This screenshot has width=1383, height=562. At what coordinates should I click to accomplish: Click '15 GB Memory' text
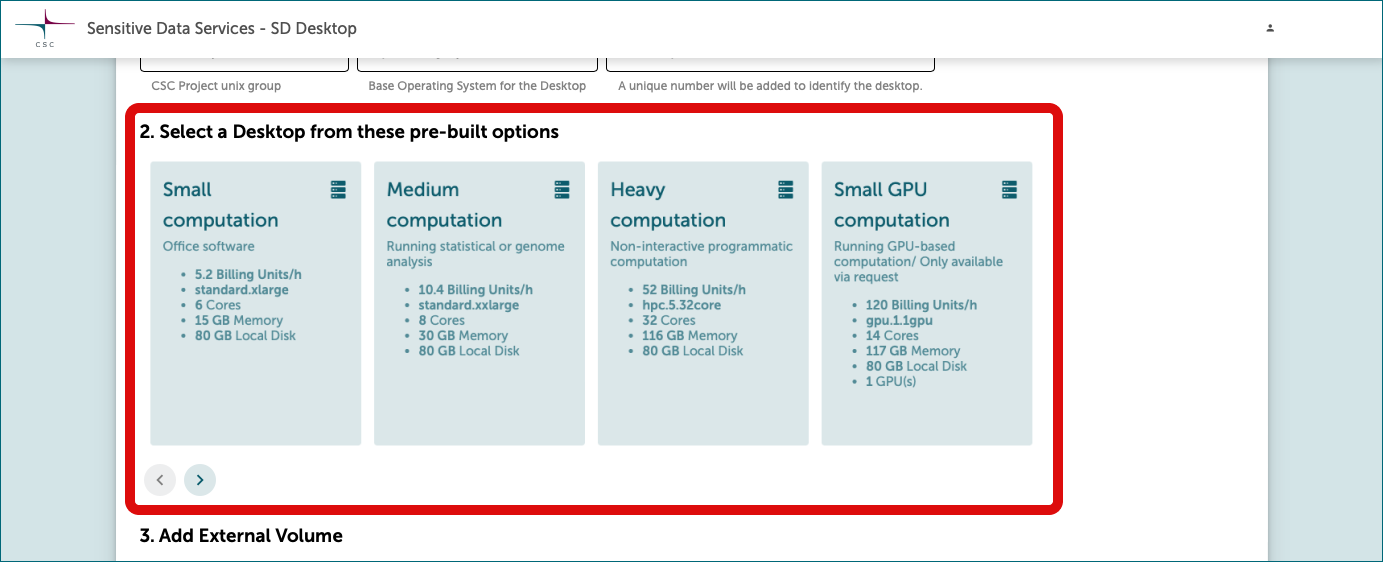(239, 320)
